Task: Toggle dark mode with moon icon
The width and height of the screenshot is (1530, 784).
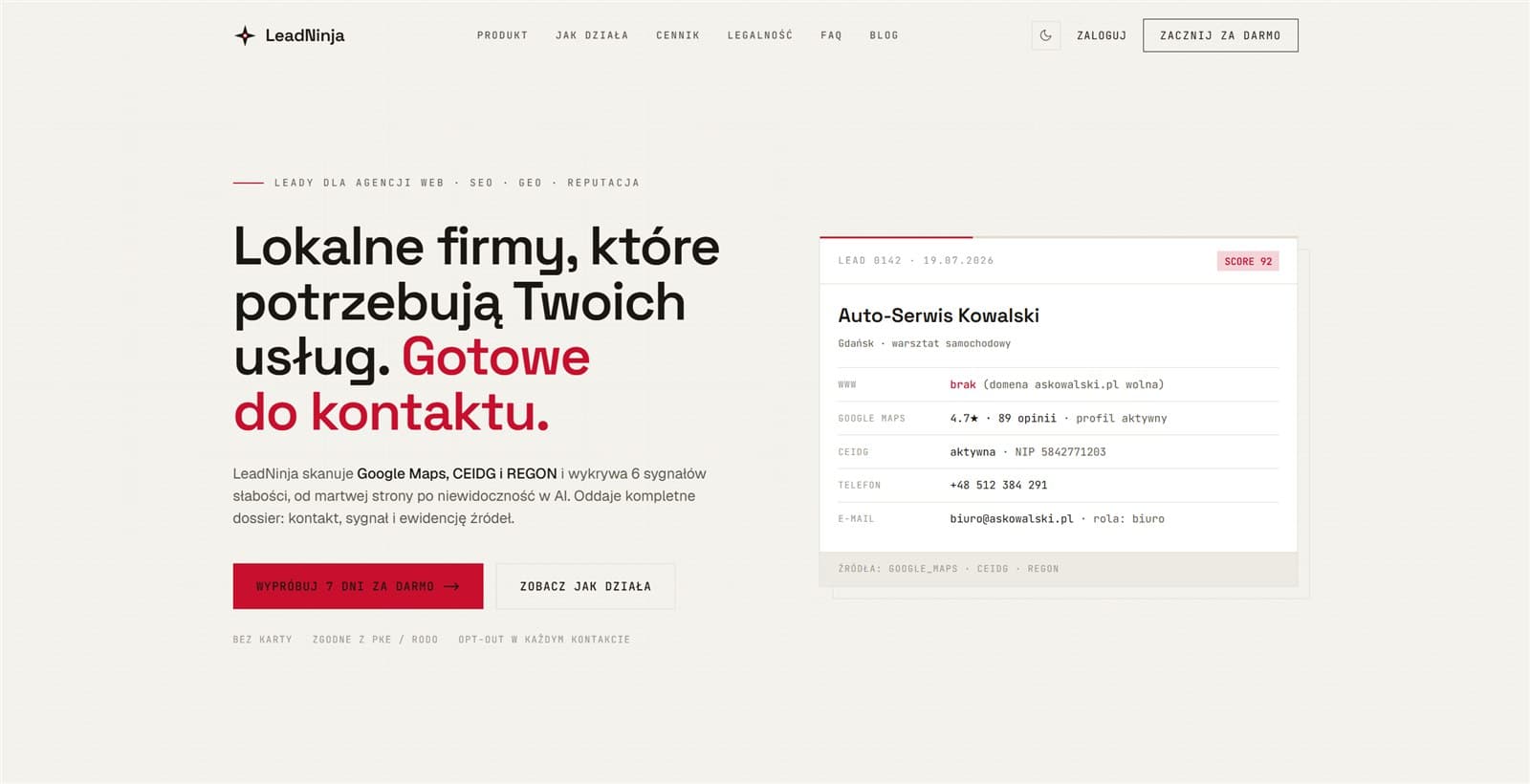Action: click(1046, 35)
